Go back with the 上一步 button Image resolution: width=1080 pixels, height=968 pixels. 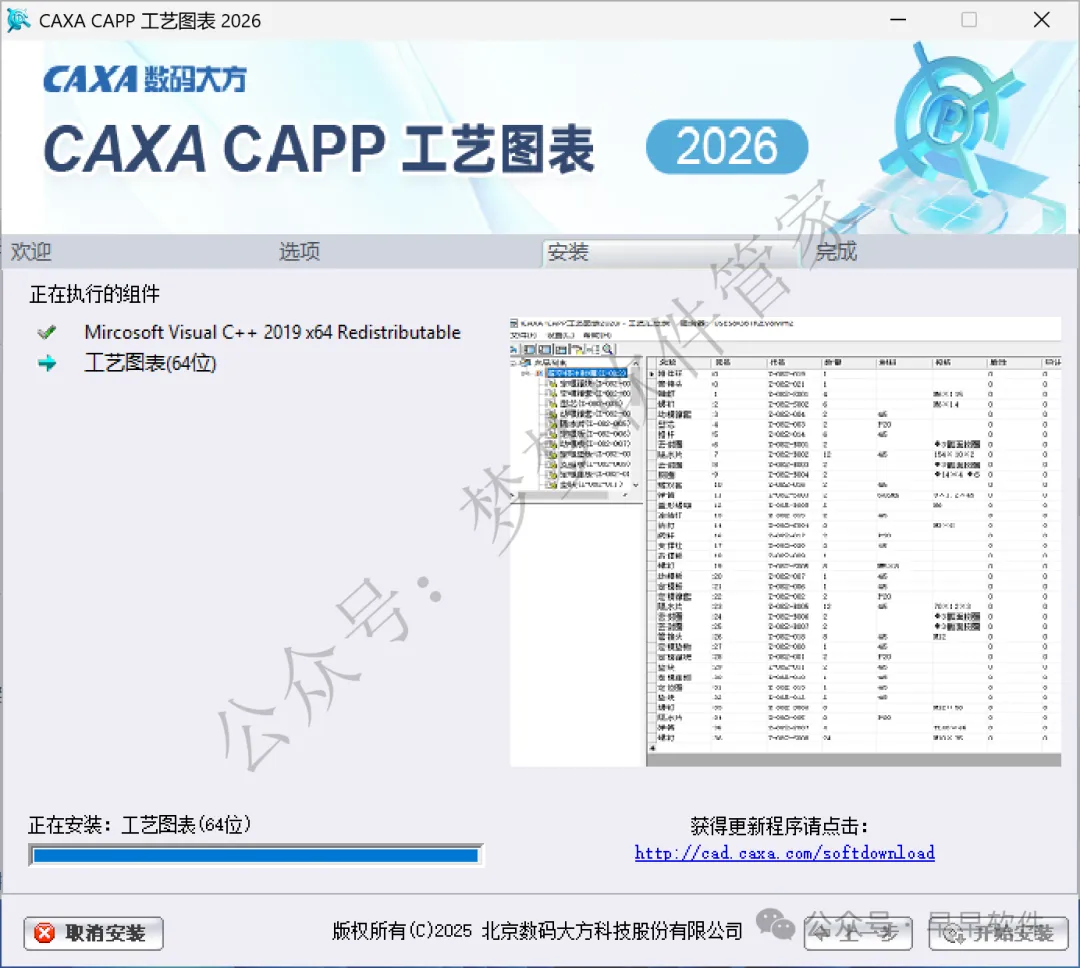coord(858,933)
